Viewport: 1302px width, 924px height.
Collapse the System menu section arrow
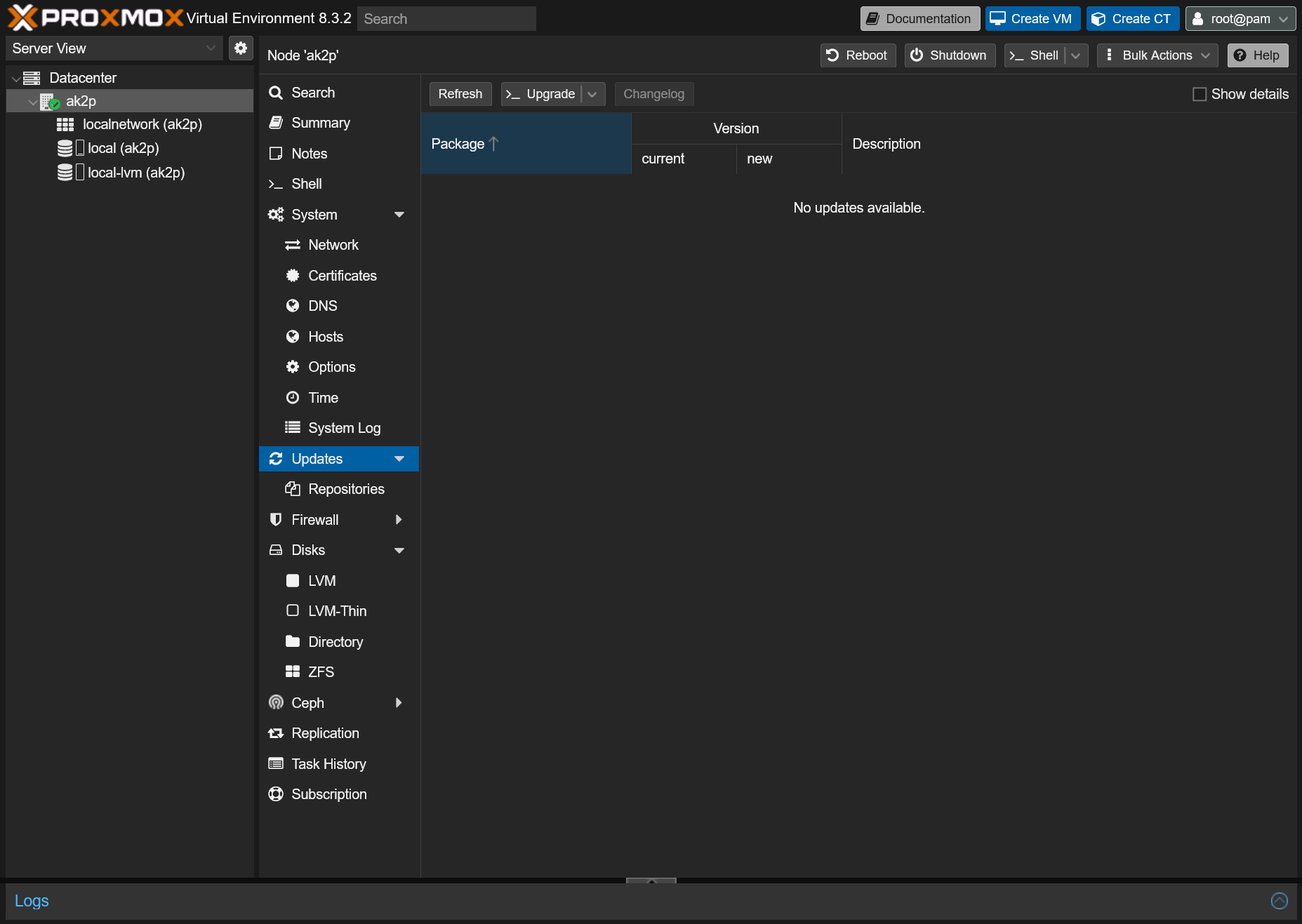point(399,215)
